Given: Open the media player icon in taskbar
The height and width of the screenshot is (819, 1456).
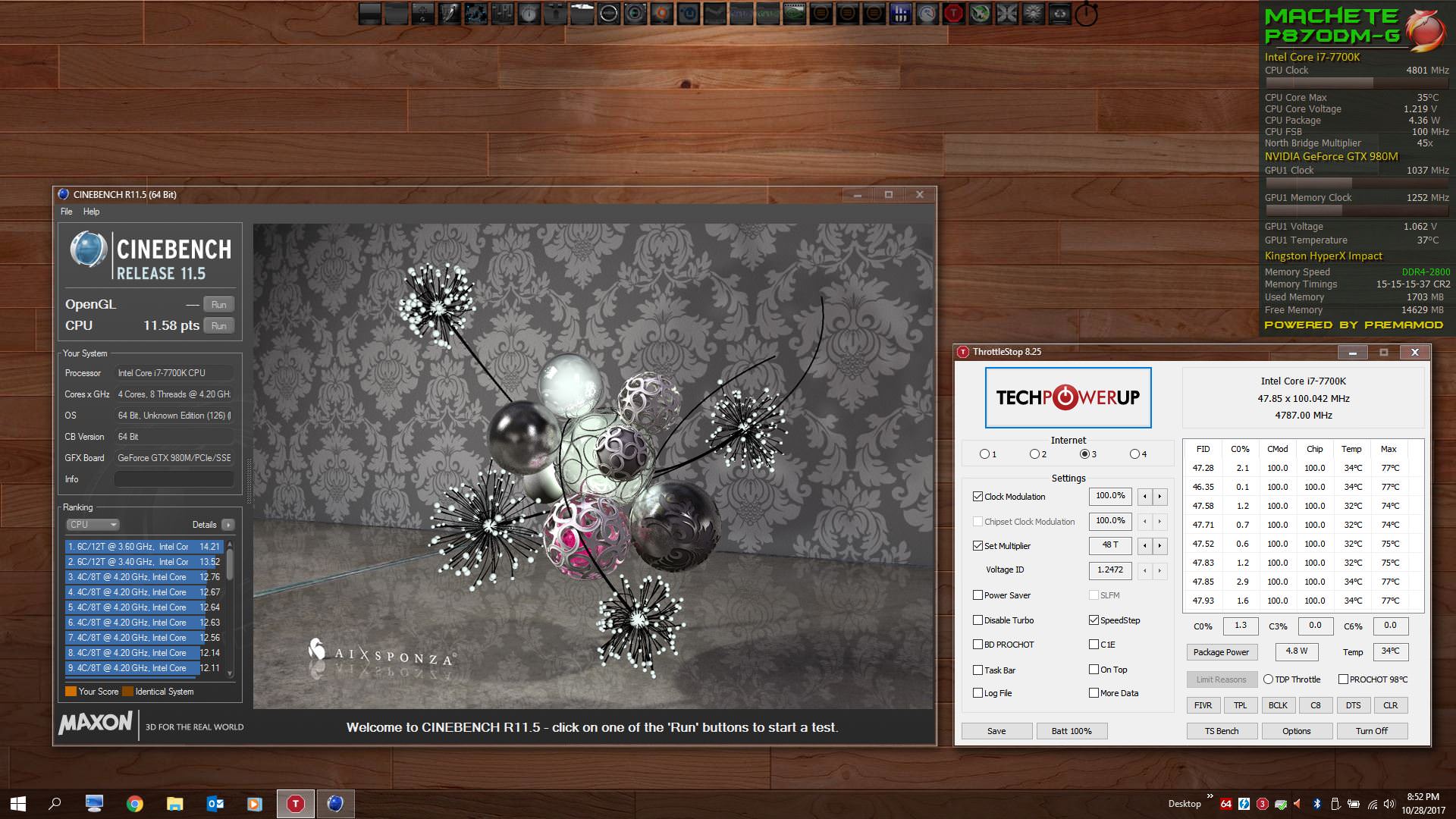Looking at the screenshot, I should point(255,804).
